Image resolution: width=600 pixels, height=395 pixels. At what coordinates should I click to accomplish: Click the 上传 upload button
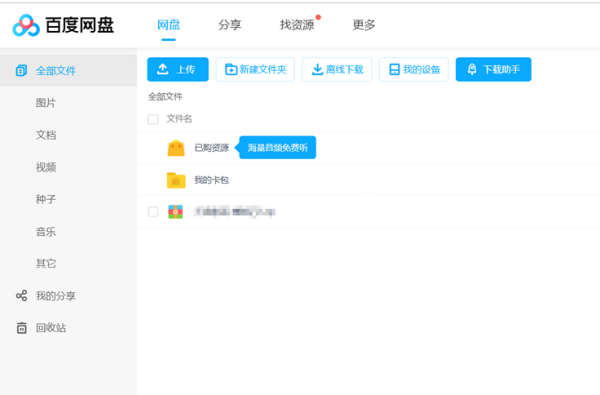tap(178, 69)
